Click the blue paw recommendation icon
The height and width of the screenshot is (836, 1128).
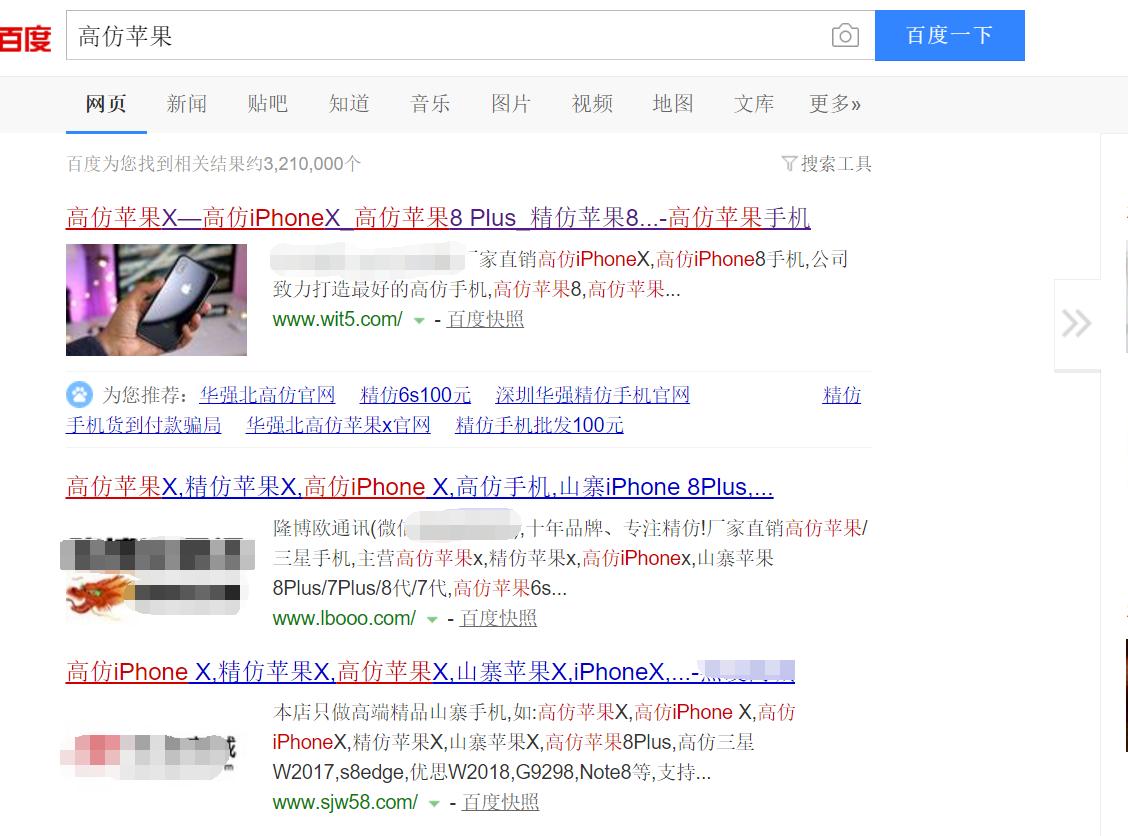[x=77, y=394]
